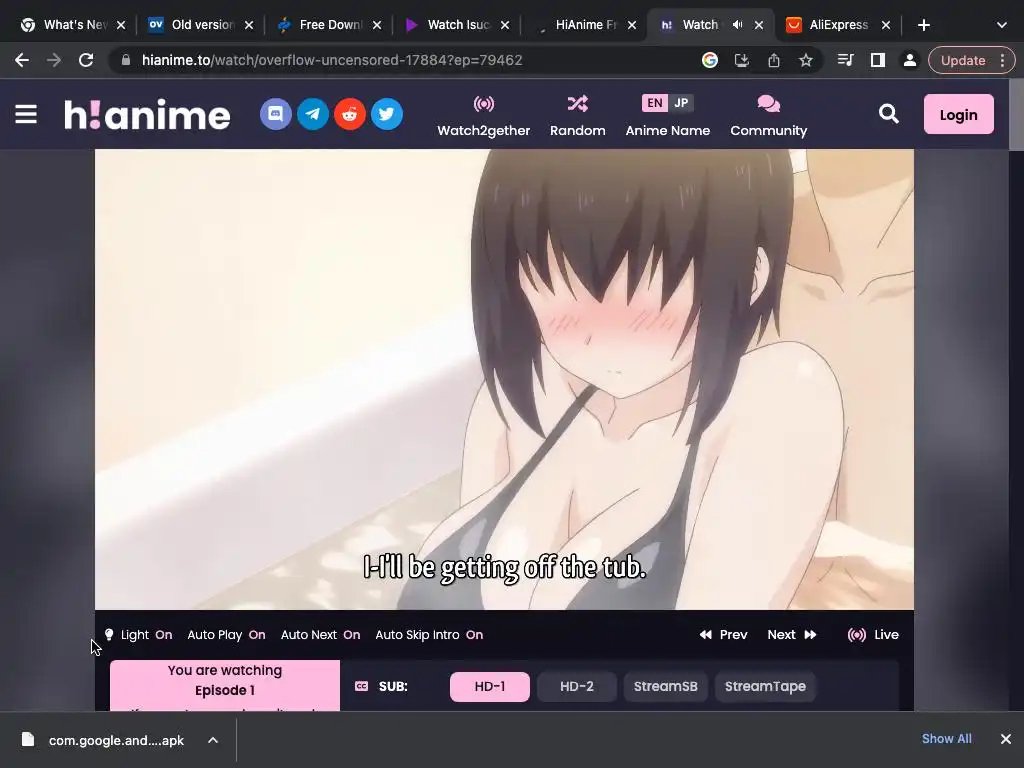Open the browser profile icon

(910, 60)
